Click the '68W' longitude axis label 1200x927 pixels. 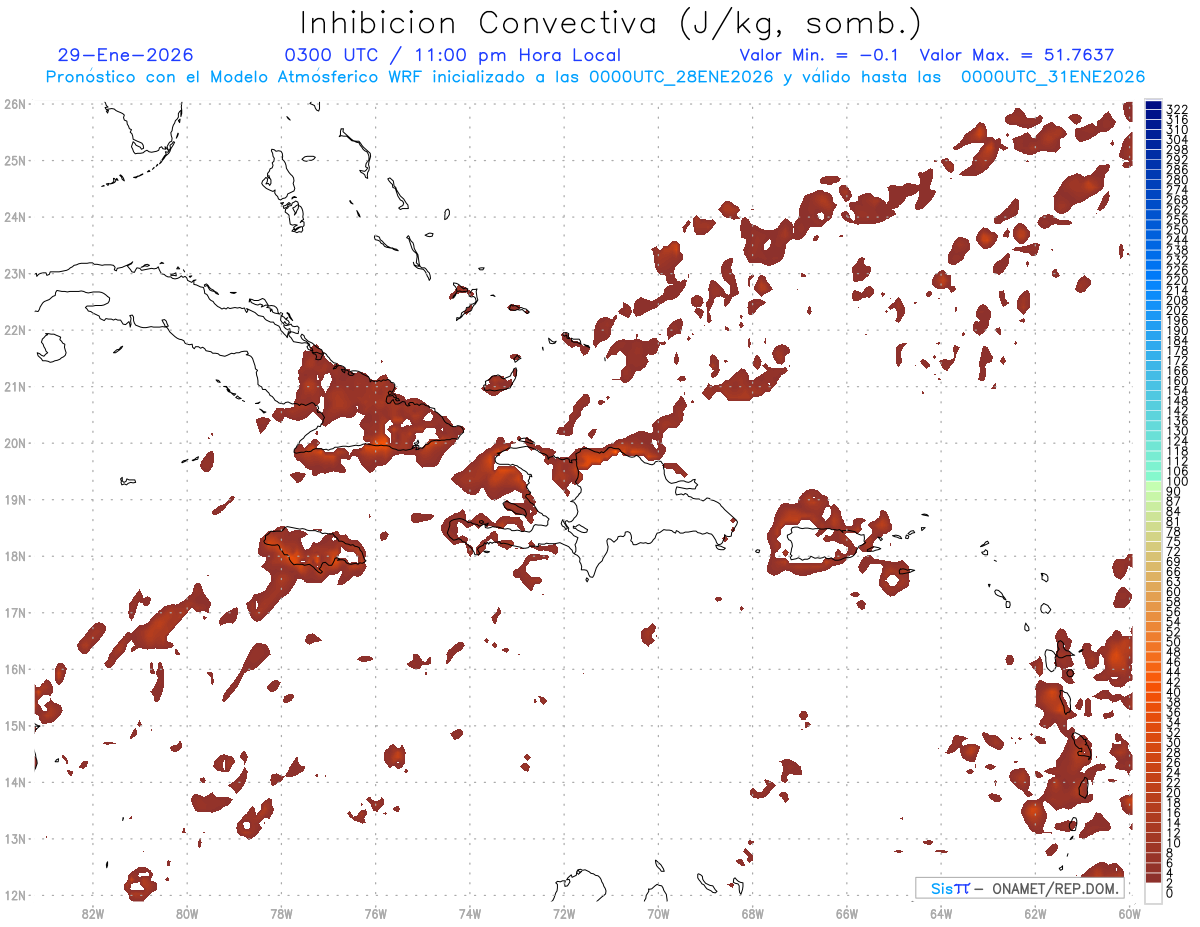[753, 912]
